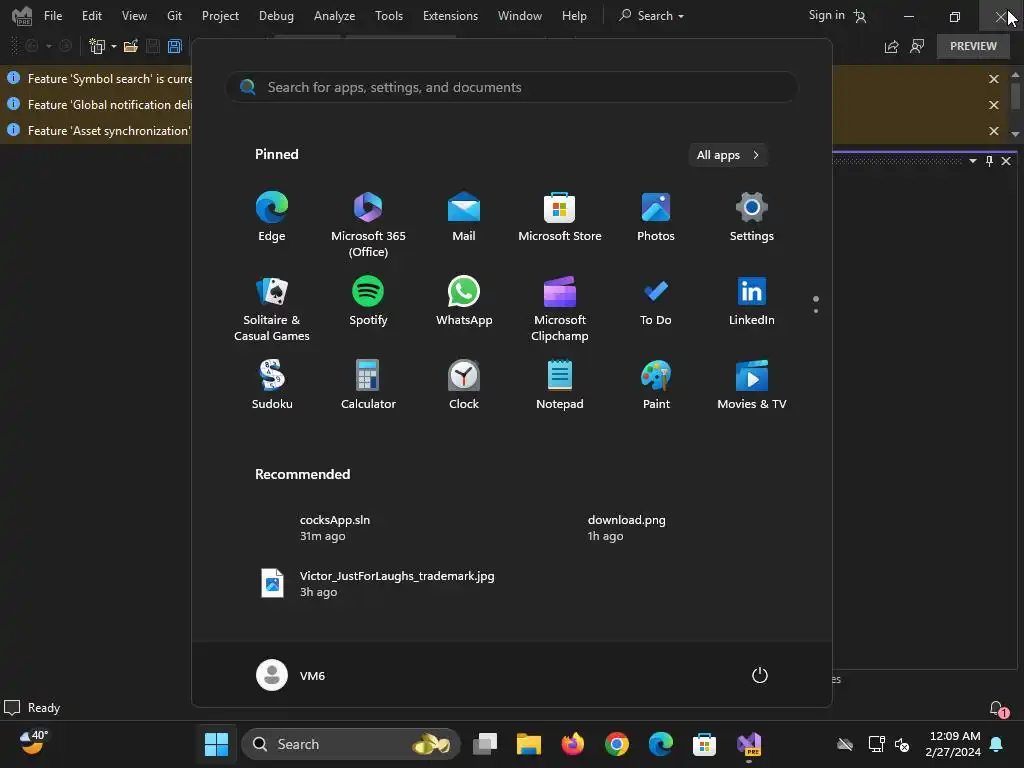Launch Spotify
The image size is (1024, 768).
click(x=368, y=301)
